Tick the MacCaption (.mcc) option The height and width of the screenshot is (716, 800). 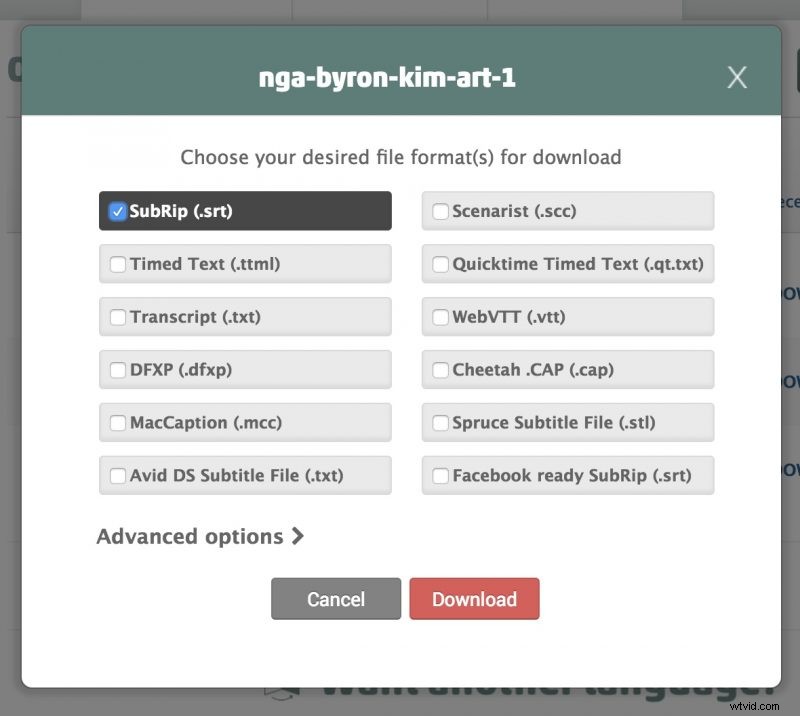click(x=118, y=423)
